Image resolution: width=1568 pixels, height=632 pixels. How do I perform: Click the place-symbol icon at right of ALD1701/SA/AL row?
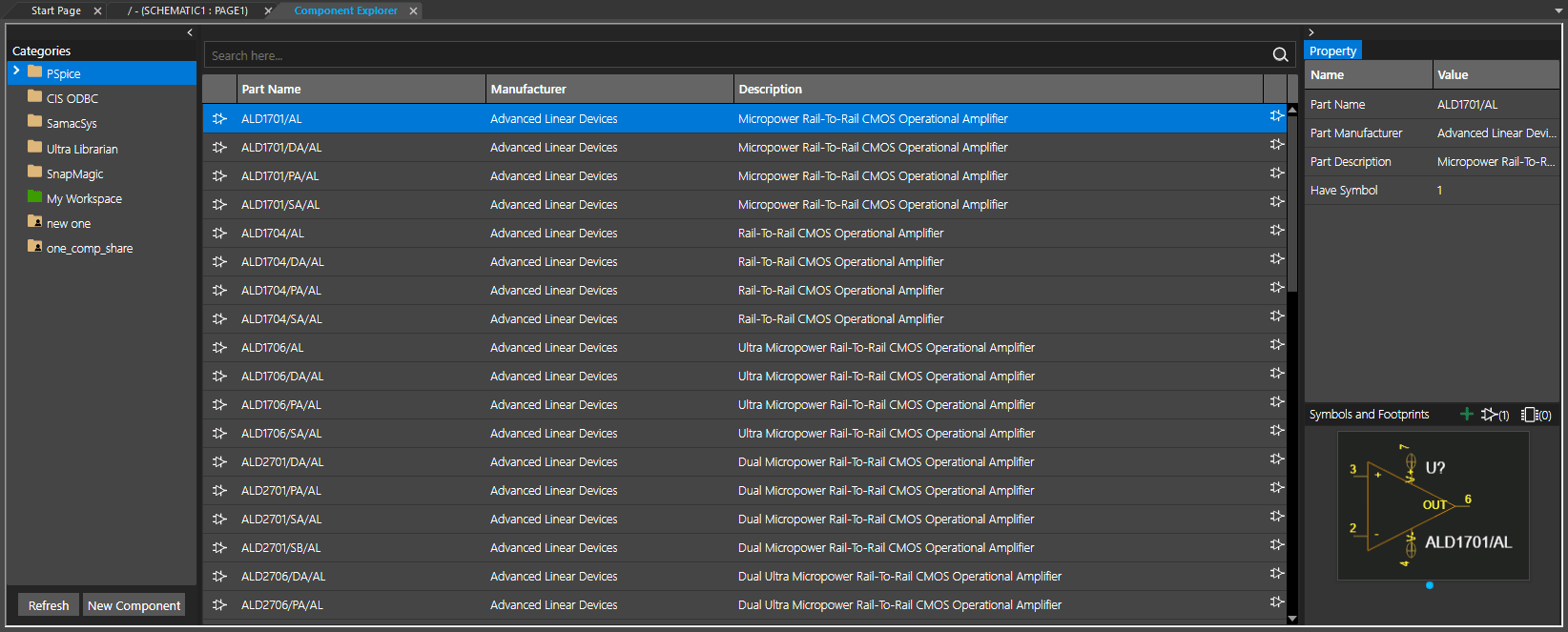[x=1276, y=202]
